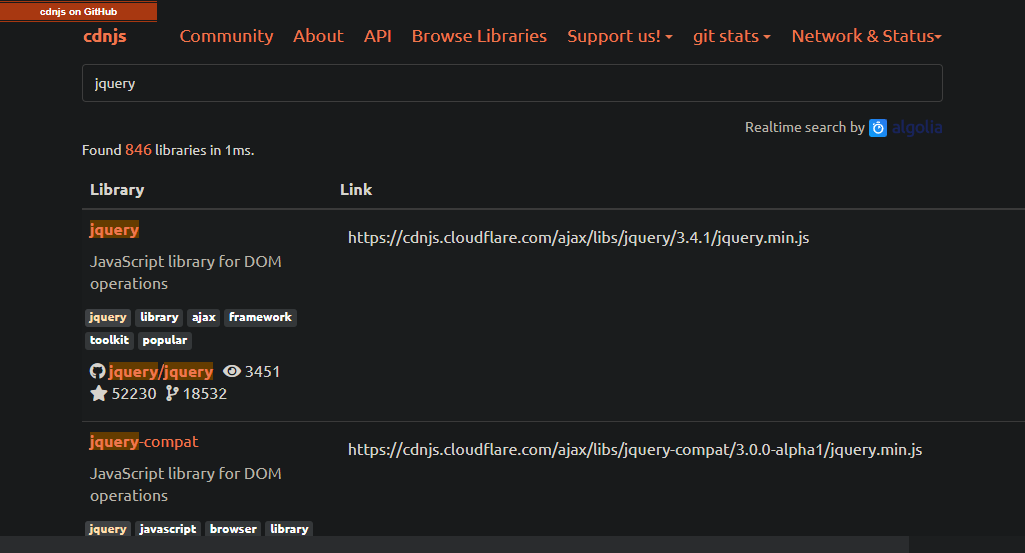Click the fork count 18532
1025x553 pixels.
coord(205,394)
